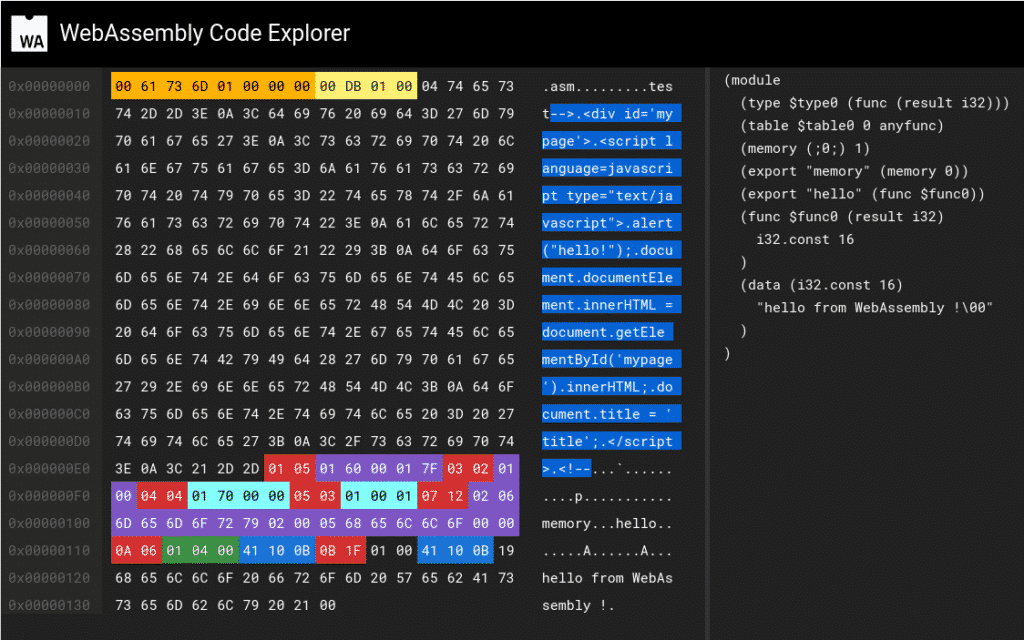Select the orange magic number bytes 00 61 73 6D
Viewport: 1024px width, 640px height.
click(x=162, y=86)
